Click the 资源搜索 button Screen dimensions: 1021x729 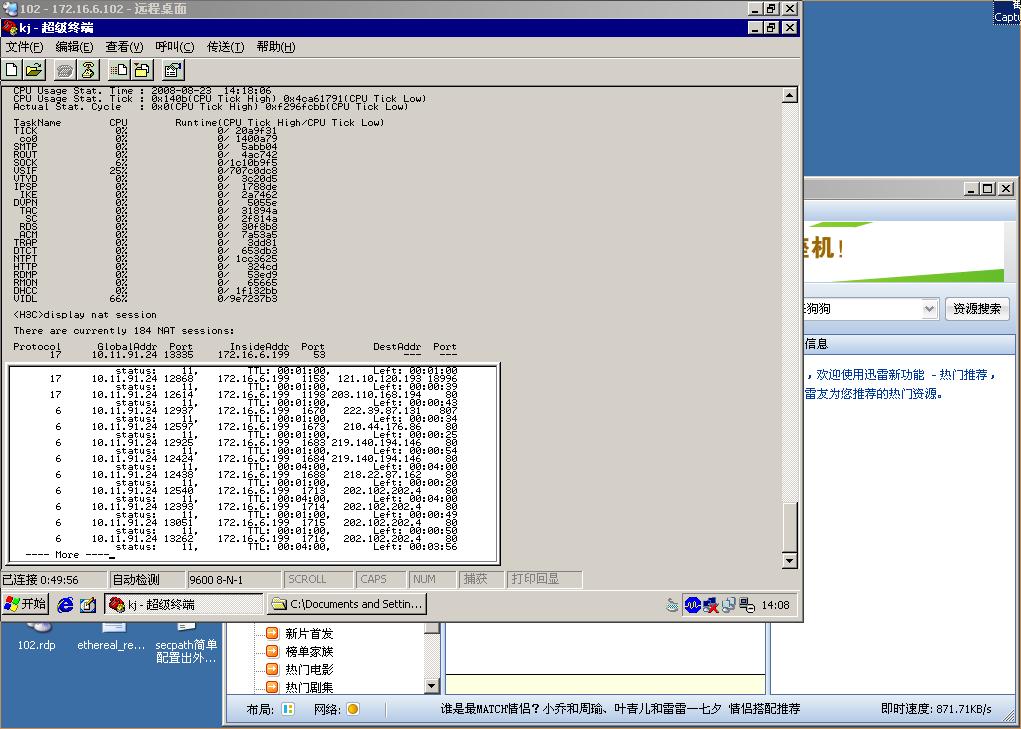coord(977,309)
